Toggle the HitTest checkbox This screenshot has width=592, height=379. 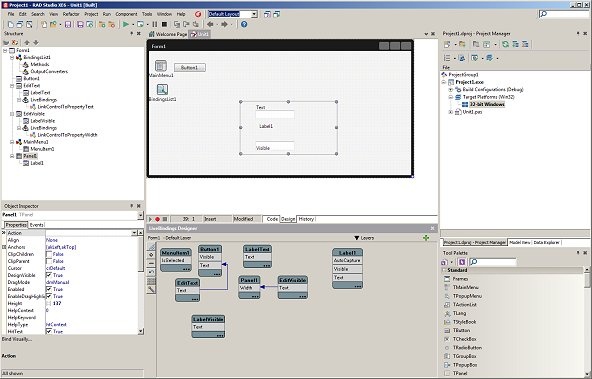tap(49, 331)
